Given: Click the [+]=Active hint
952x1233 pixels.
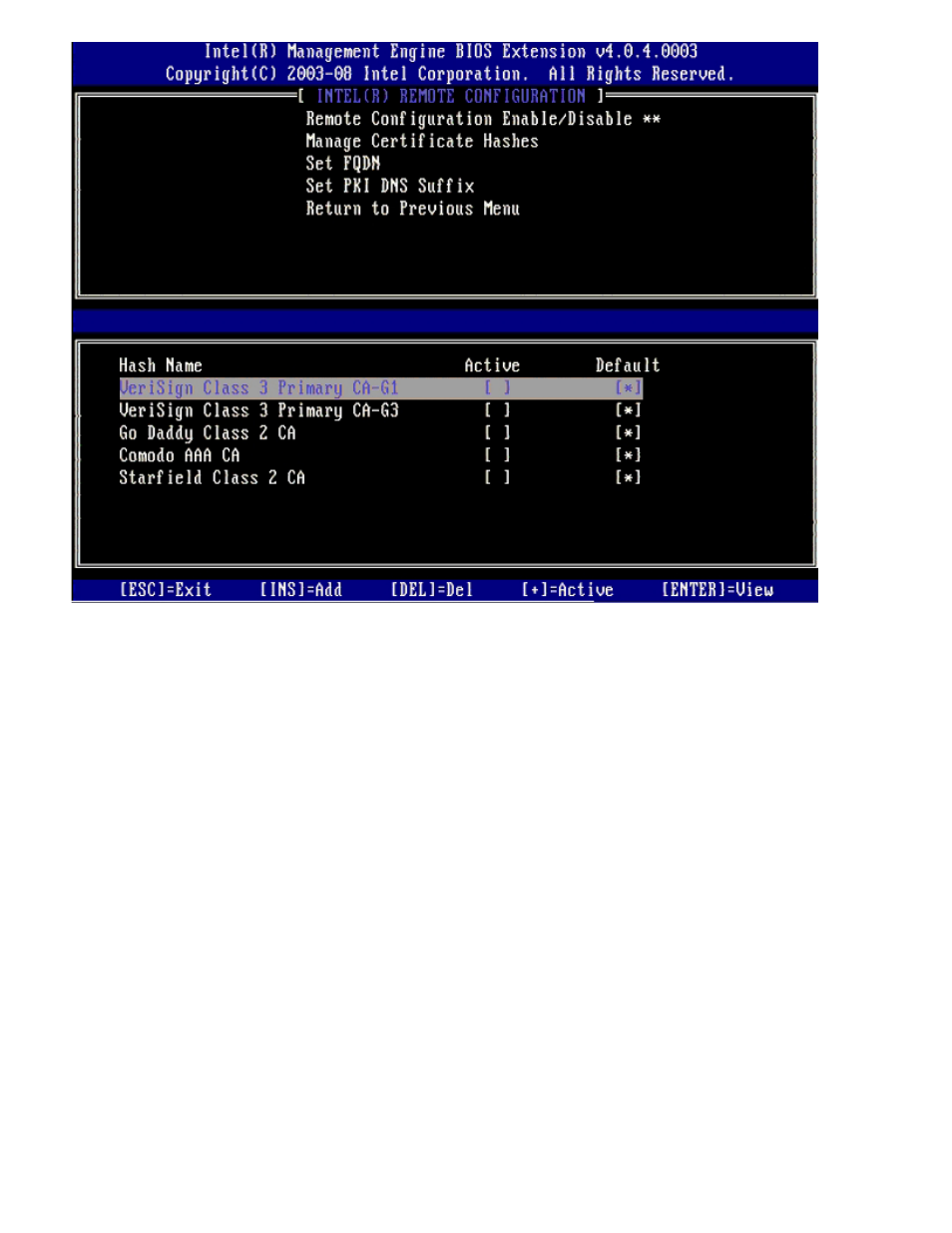Looking at the screenshot, I should click(x=568, y=590).
